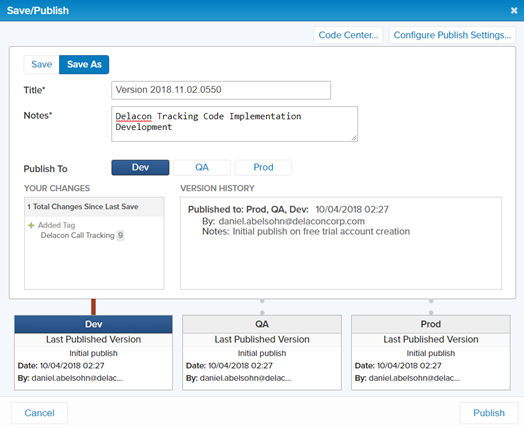The width and height of the screenshot is (524, 428).
Task: Click the VERSION HISTORY section heading
Action: tap(217, 188)
